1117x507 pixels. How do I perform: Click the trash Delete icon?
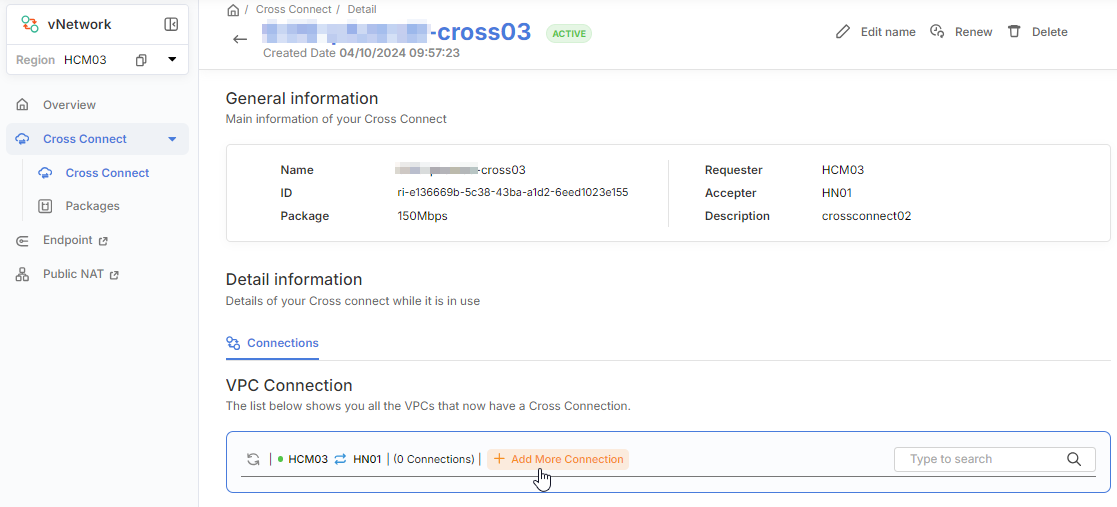(x=1014, y=32)
